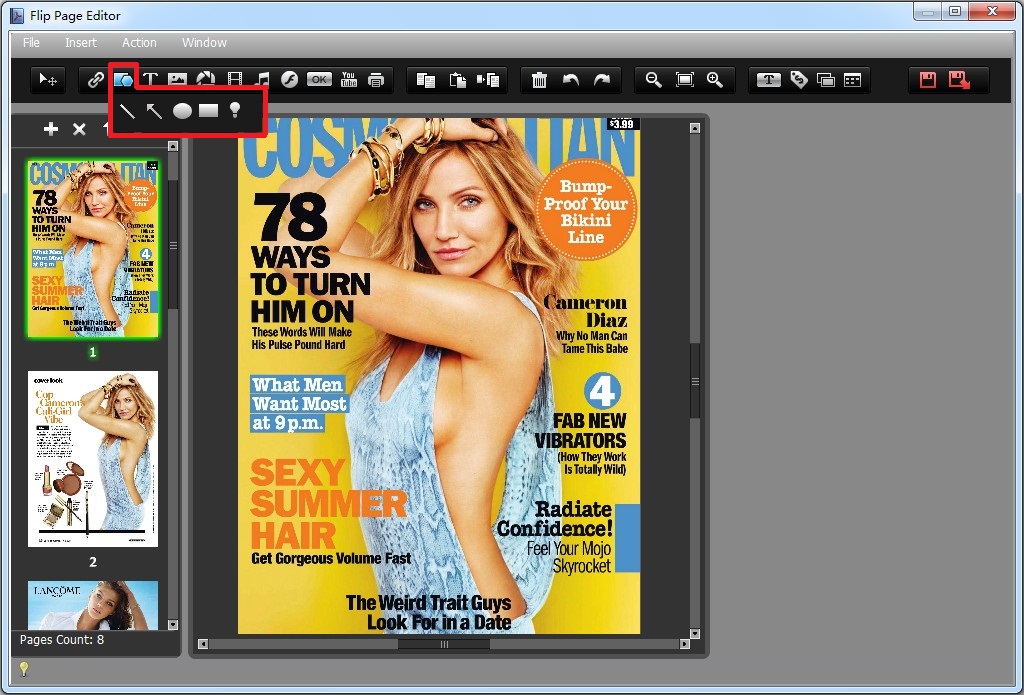Image resolution: width=1024 pixels, height=695 pixels.
Task: Save the project with the red floppy icon
Action: coord(928,80)
